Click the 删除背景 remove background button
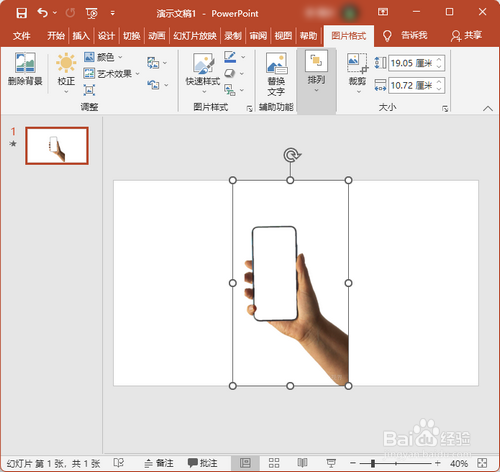This screenshot has height=472, width=500. 25,69
